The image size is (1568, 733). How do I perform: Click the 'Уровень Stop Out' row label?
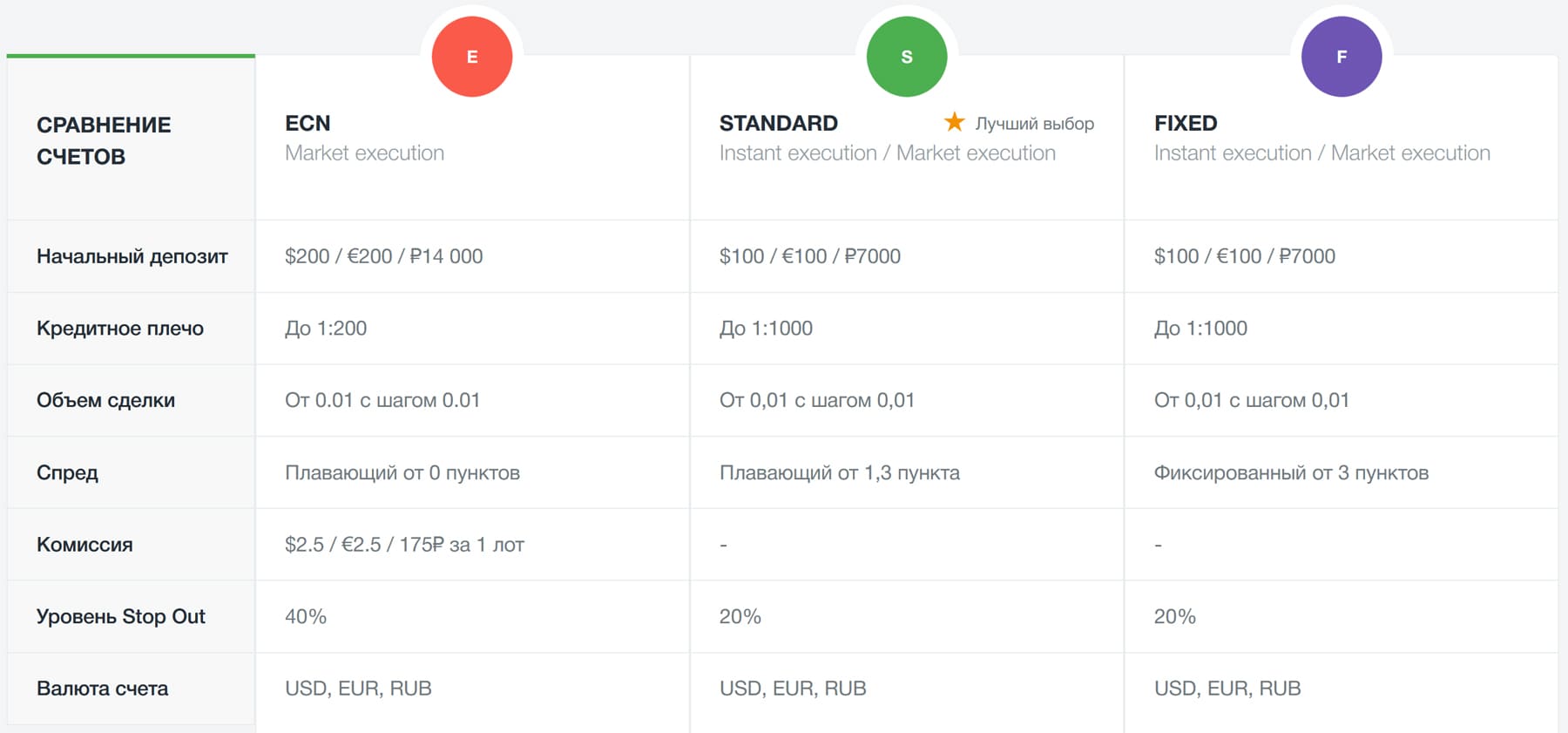121,616
